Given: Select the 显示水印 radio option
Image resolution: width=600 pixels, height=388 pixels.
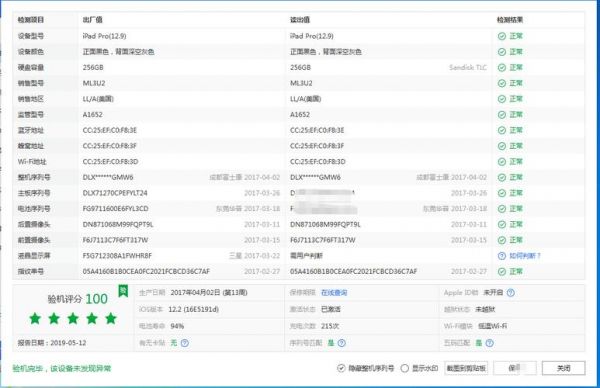Looking at the screenshot, I should (404, 368).
